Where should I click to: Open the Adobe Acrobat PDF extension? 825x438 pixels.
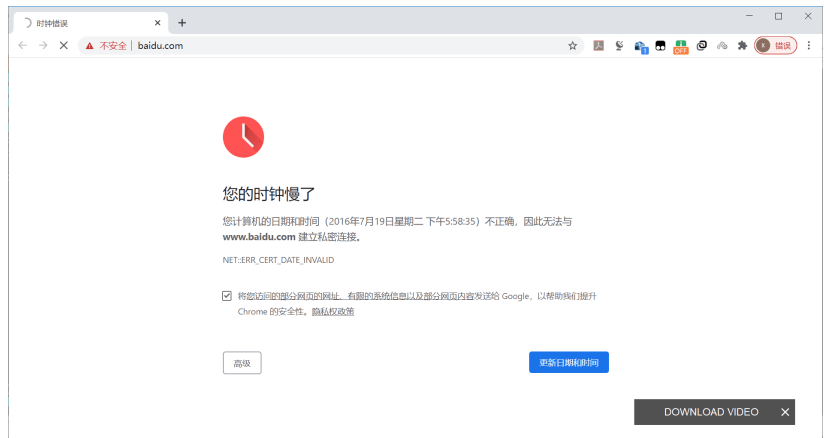pos(598,46)
